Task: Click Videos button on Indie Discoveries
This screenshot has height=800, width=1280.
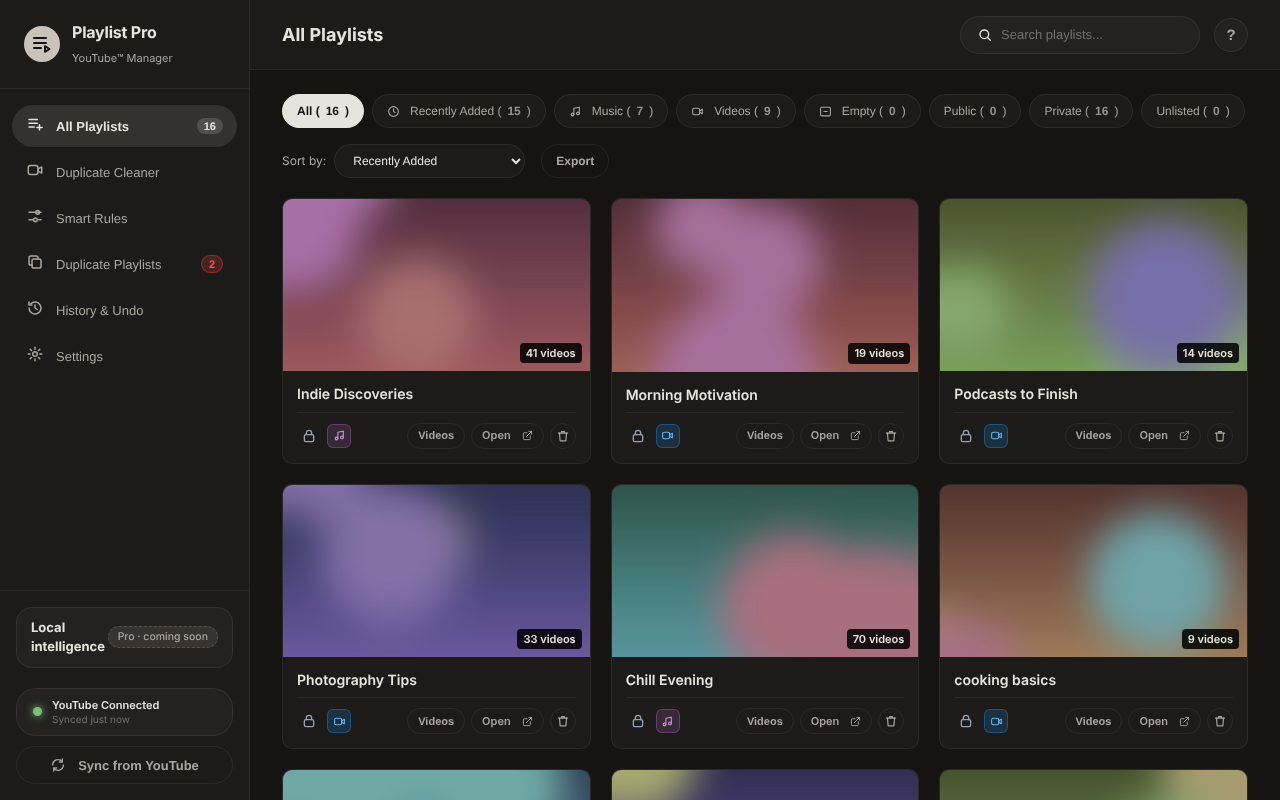Action: tap(436, 436)
